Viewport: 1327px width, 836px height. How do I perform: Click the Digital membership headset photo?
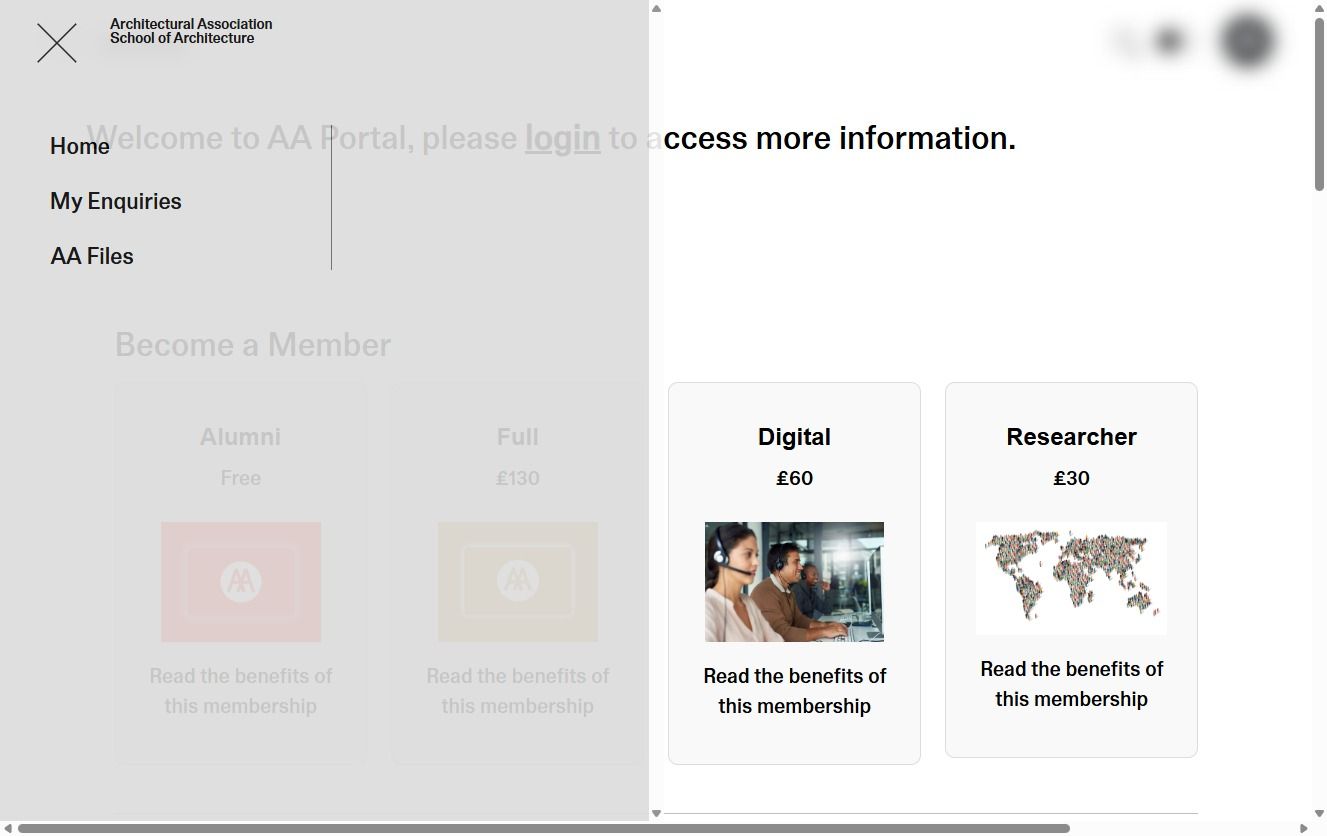pos(794,582)
